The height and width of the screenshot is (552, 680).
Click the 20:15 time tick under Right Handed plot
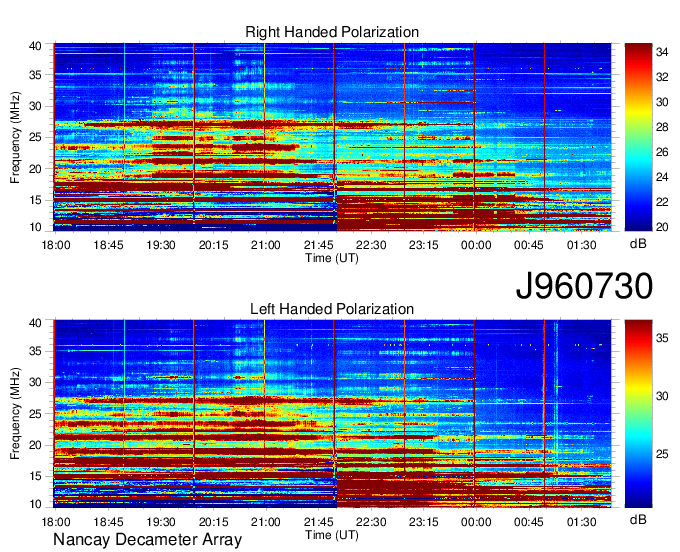click(213, 245)
